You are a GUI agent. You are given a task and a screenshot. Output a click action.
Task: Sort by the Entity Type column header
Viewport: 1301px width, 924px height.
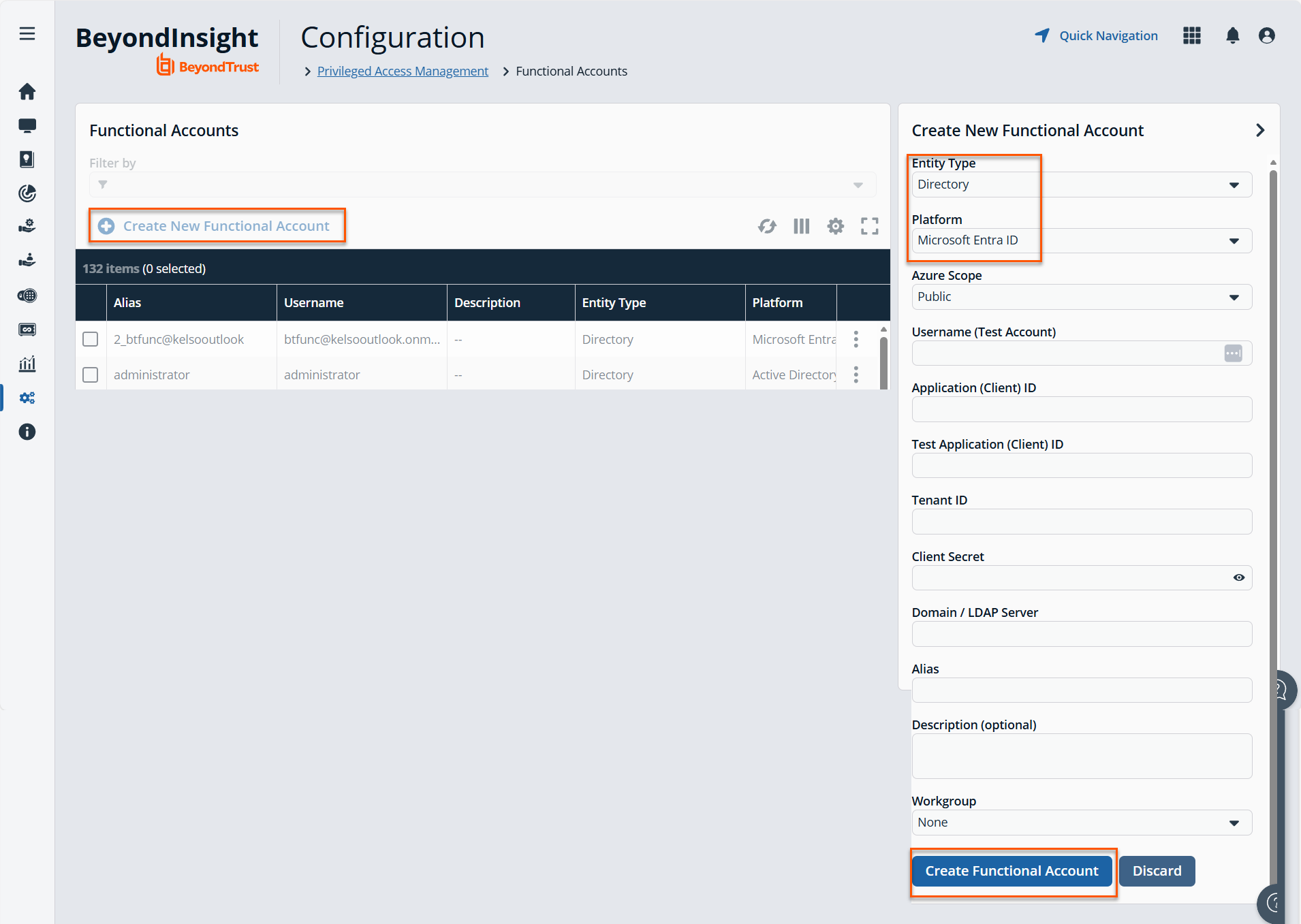click(660, 302)
